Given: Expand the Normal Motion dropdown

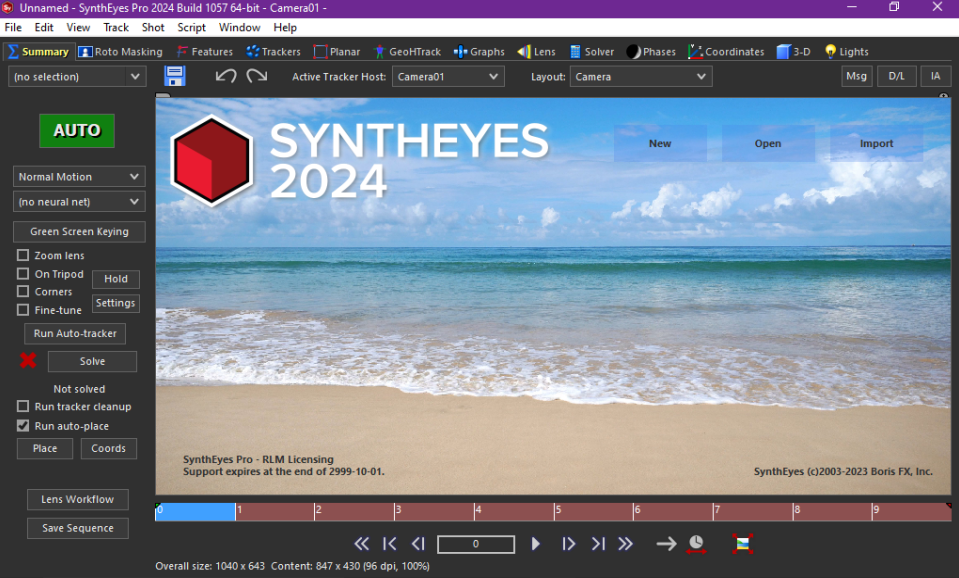Looking at the screenshot, I should (x=79, y=176).
